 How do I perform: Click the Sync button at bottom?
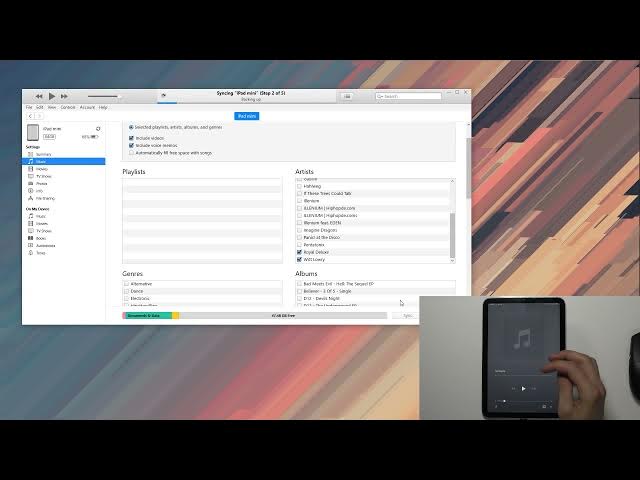click(407, 316)
